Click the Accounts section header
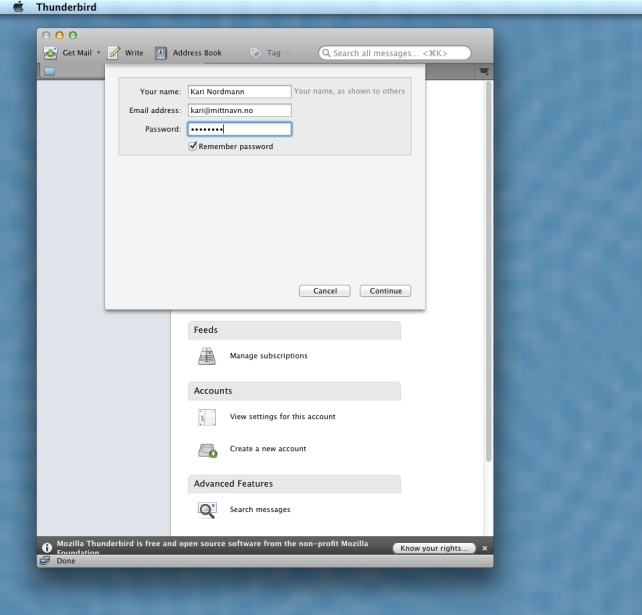This screenshot has height=615, width=642. pyautogui.click(x=294, y=391)
